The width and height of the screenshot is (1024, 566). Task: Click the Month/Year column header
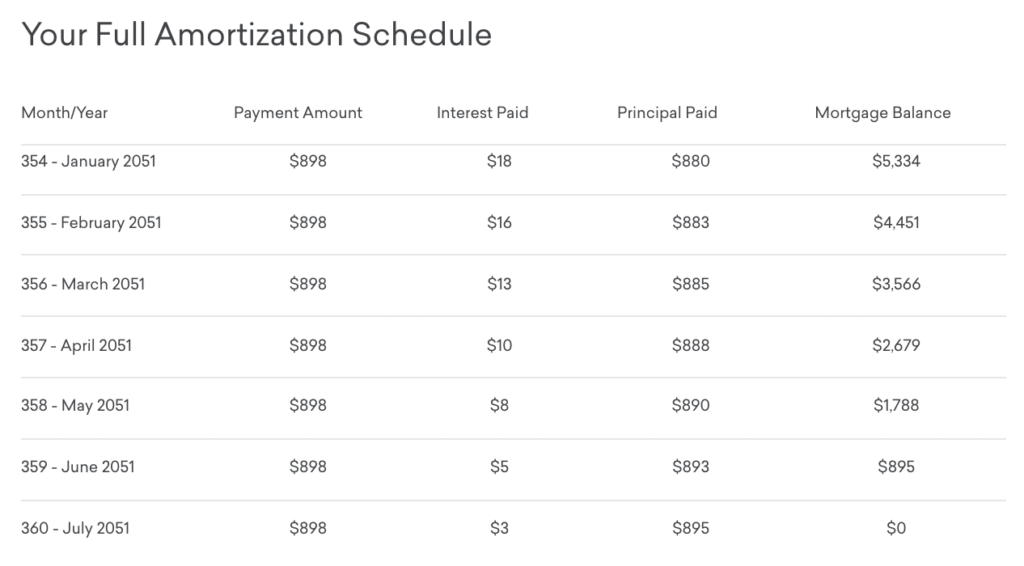coord(64,113)
